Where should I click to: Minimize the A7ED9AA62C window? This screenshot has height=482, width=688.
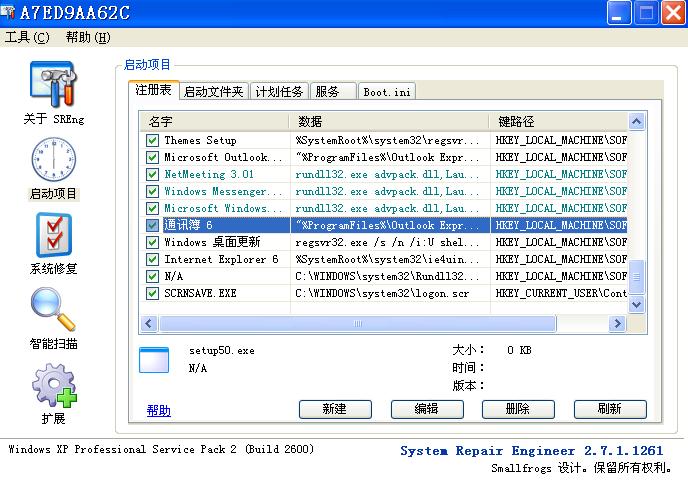tap(619, 12)
